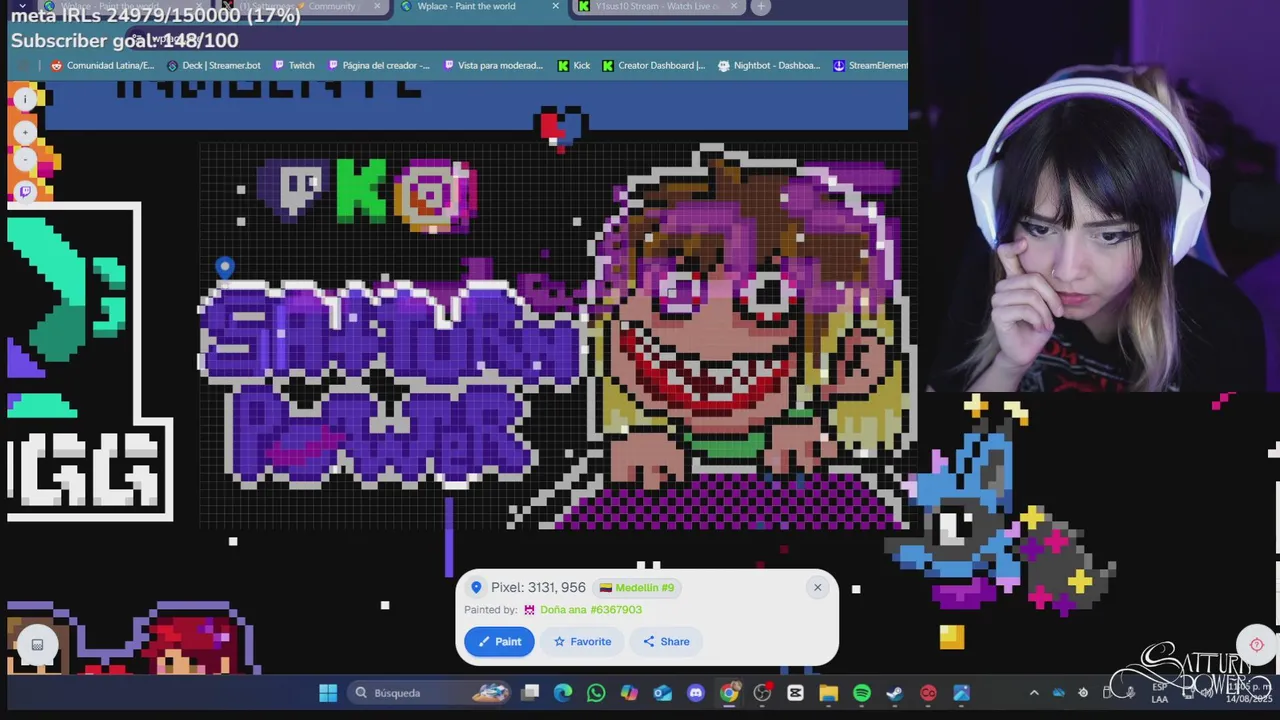Open a new browser tab
1280x720 pixels.
pos(760,6)
